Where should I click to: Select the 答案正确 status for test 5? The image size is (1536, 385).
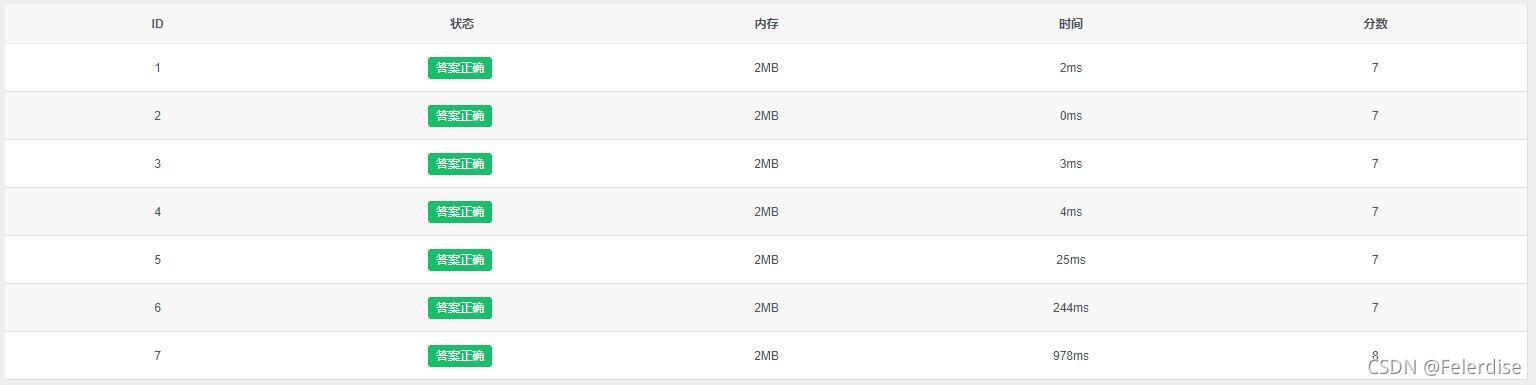click(x=460, y=260)
